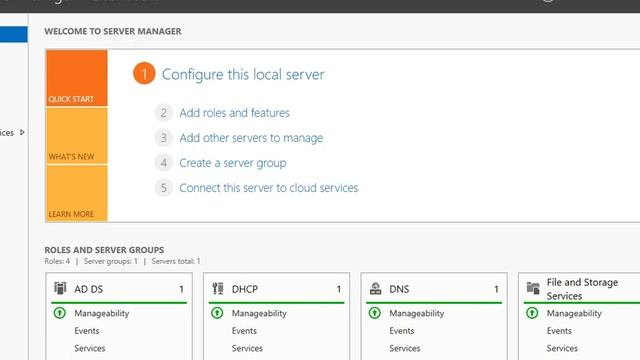Click 'Servers total: 1' summary text
This screenshot has height=360, width=640.
pos(176,261)
